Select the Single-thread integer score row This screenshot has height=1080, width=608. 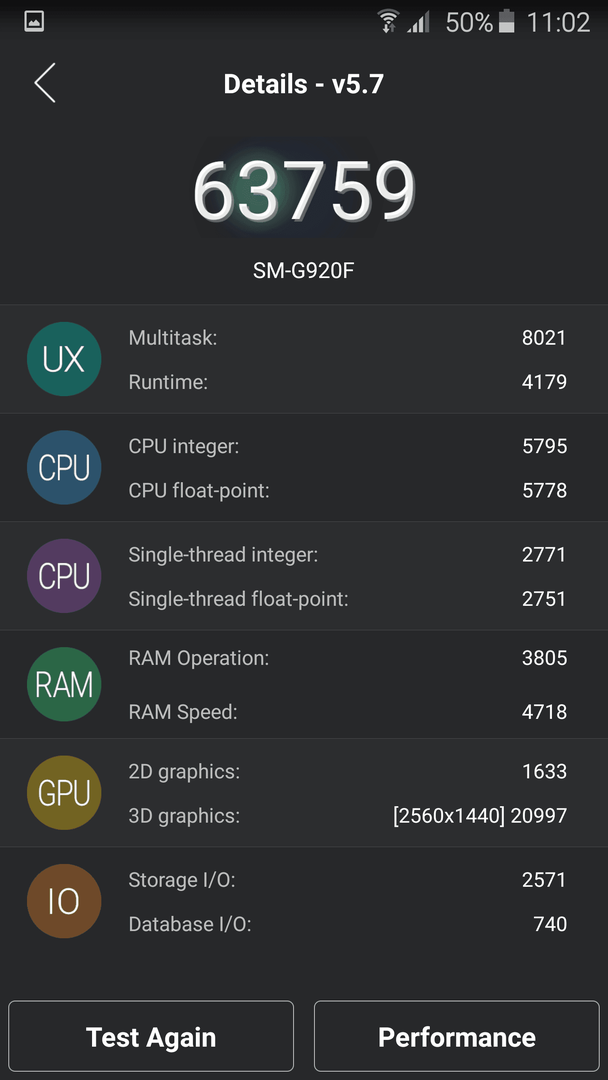pos(348,554)
